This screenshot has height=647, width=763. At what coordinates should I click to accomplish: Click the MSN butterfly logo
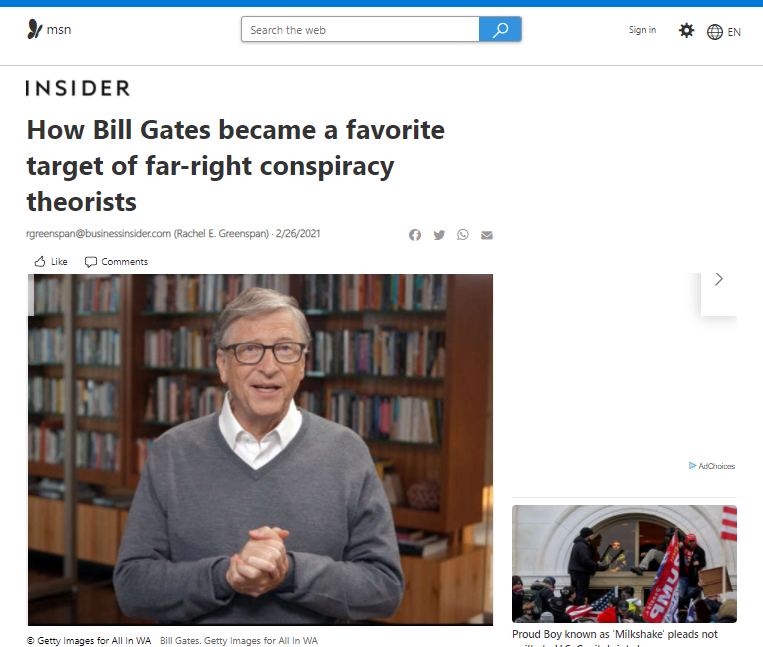coord(35,29)
